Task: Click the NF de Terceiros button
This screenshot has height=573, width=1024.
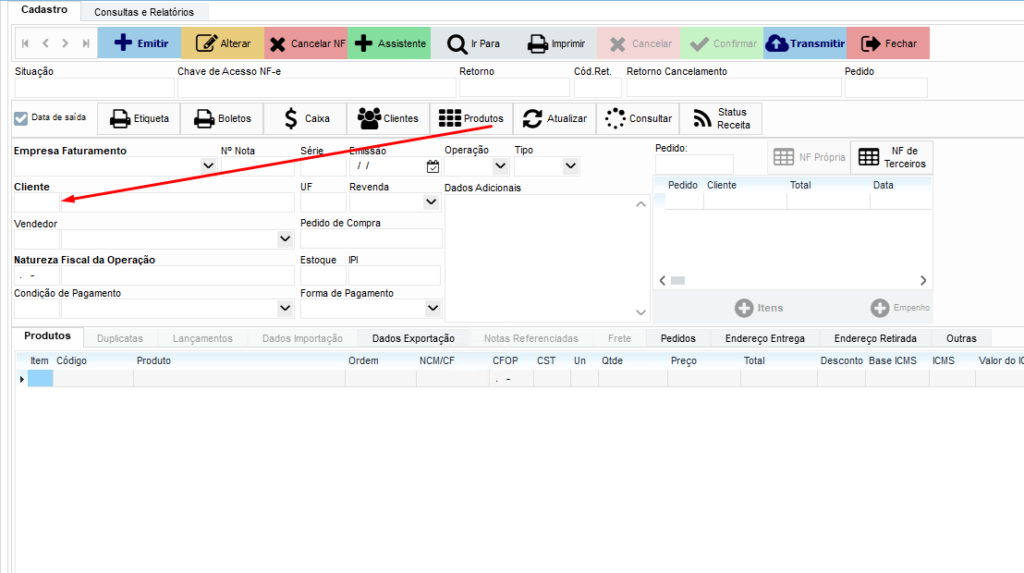Action: click(892, 158)
